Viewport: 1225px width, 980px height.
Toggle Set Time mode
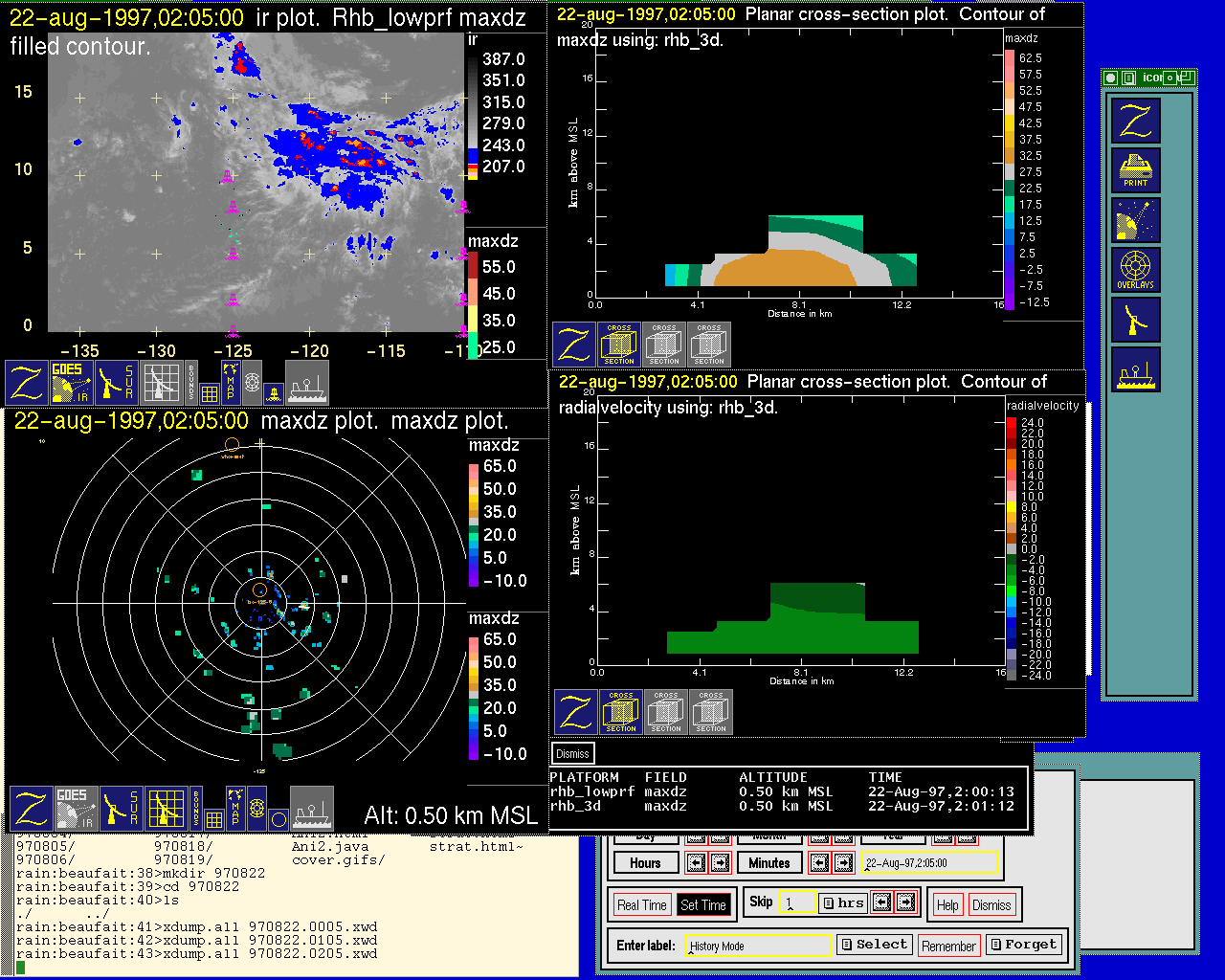point(702,905)
